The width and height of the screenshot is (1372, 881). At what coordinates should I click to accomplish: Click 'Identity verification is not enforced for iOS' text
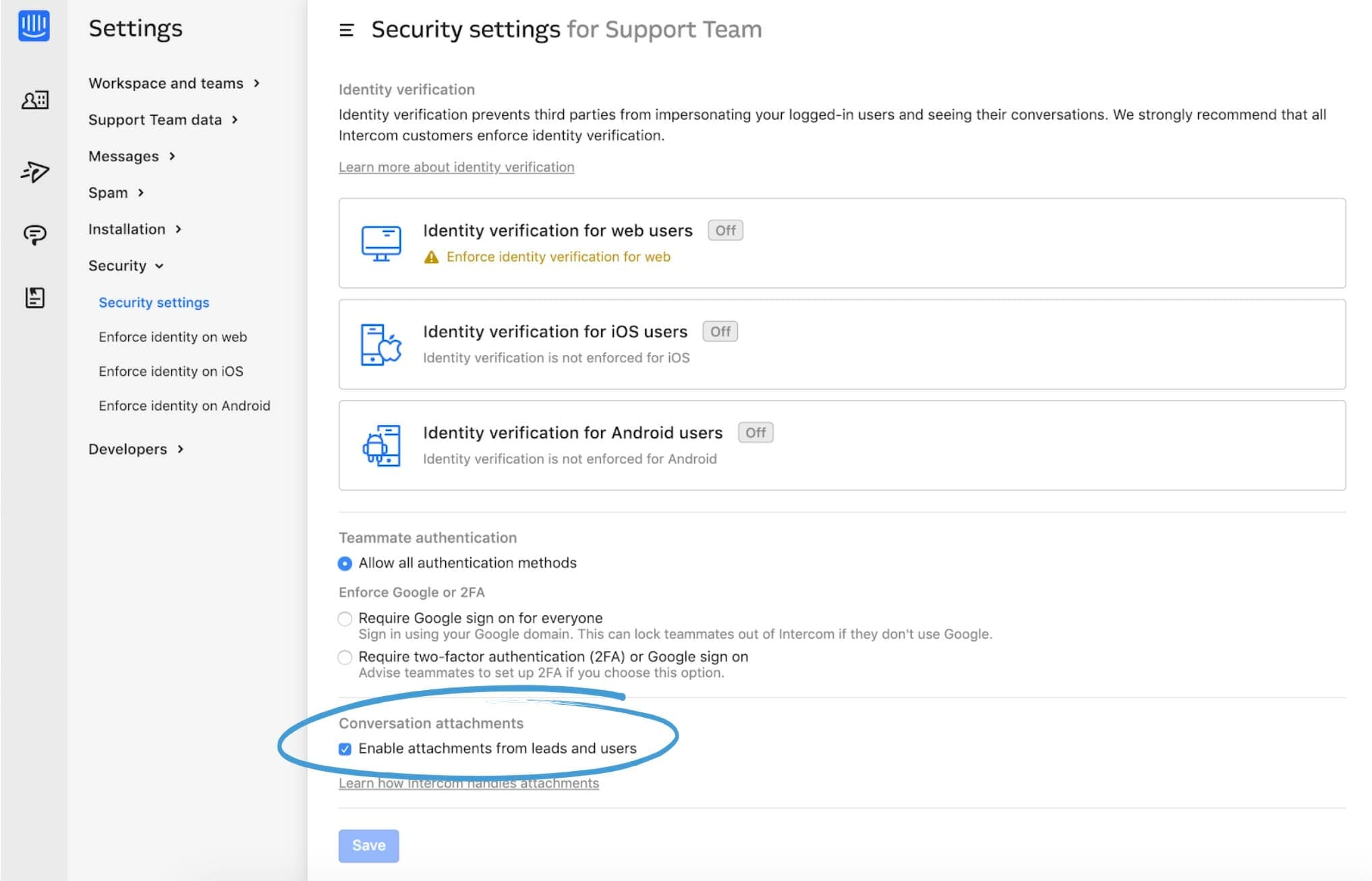pos(556,358)
